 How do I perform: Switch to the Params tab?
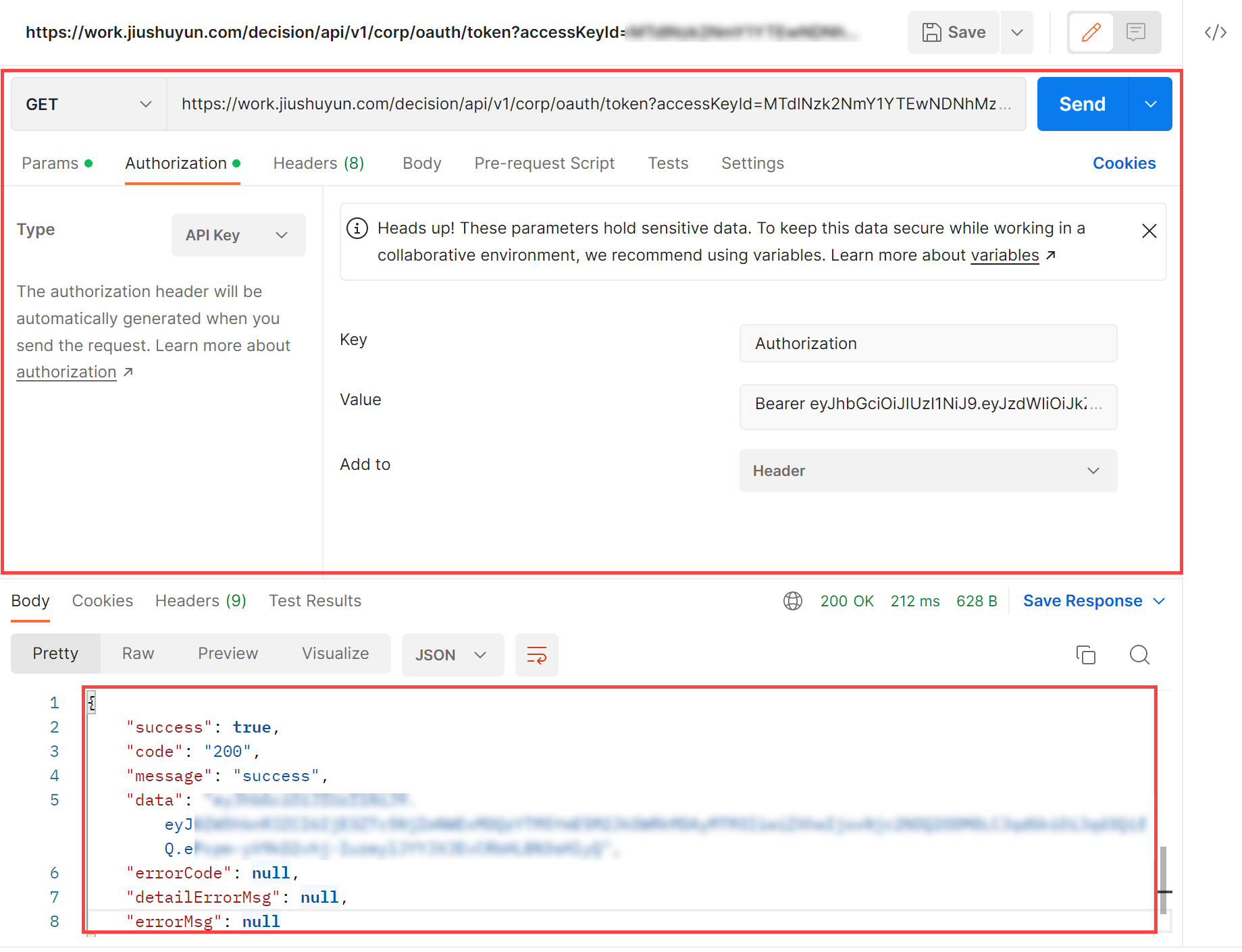point(57,163)
